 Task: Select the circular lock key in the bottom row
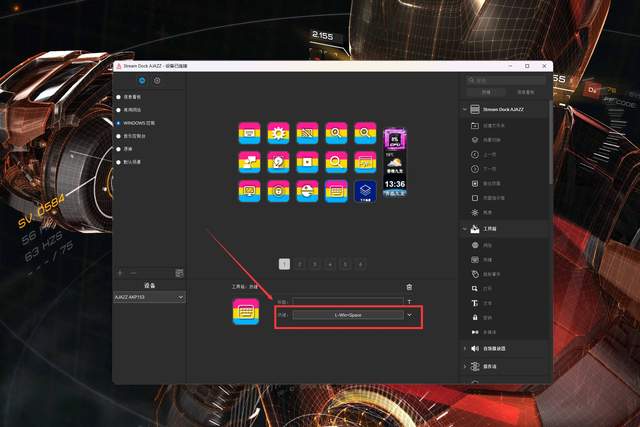coord(278,191)
